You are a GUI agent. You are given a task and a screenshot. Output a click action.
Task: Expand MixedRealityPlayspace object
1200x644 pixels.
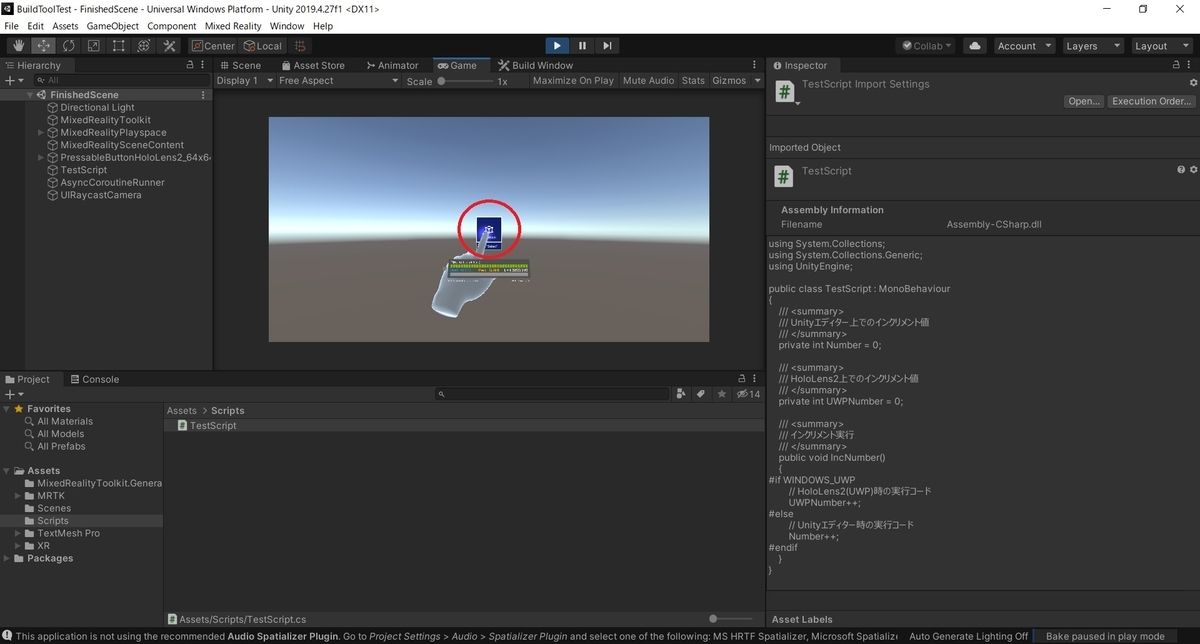pyautogui.click(x=41, y=132)
